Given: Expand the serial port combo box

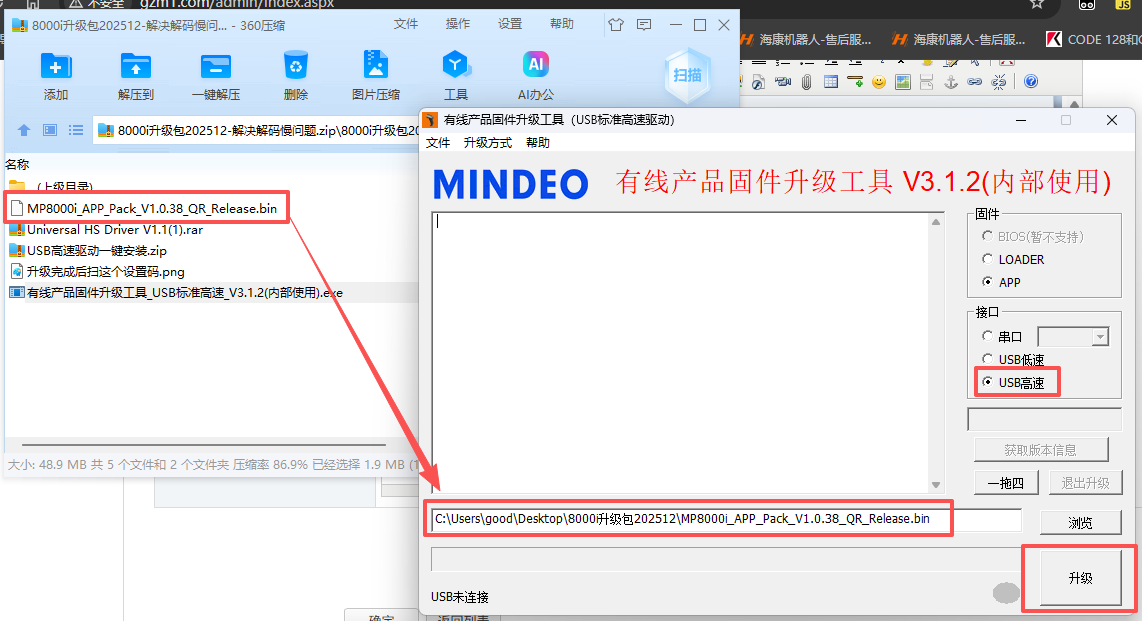Looking at the screenshot, I should pyautogui.click(x=1100, y=337).
